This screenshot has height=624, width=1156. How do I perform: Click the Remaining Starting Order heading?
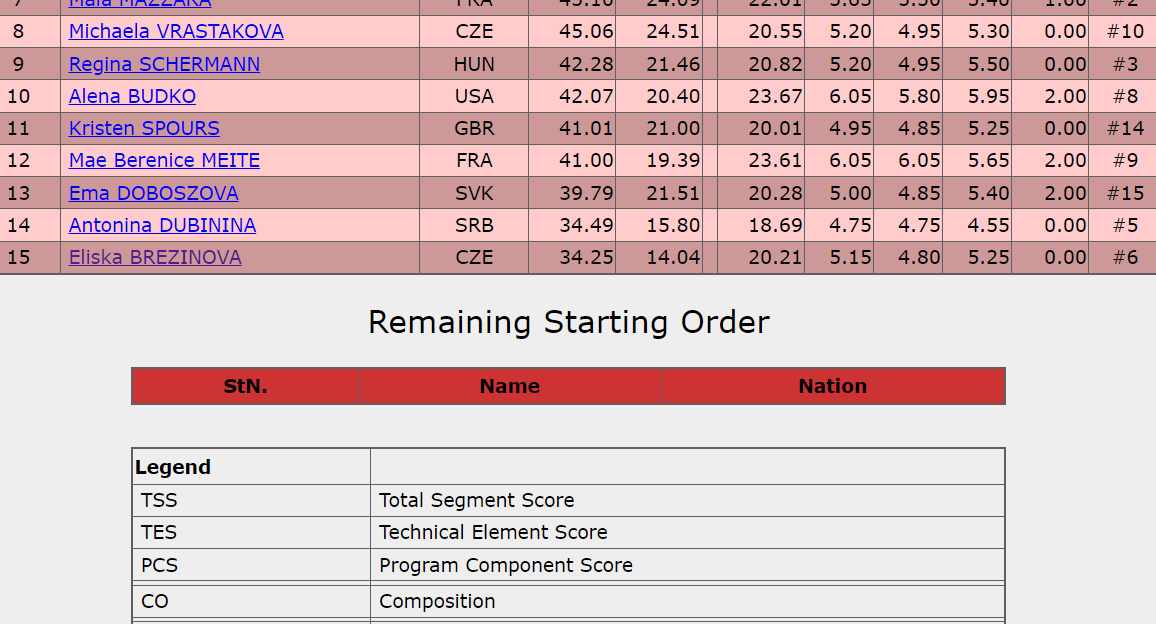pyautogui.click(x=569, y=322)
